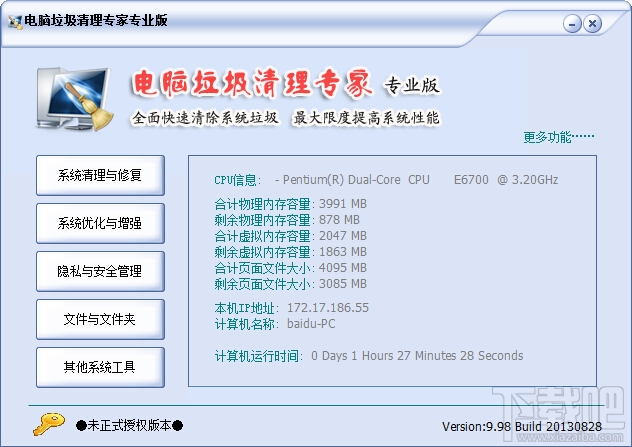Open 其他系统工具 section
632x447 pixels.
click(x=100, y=367)
